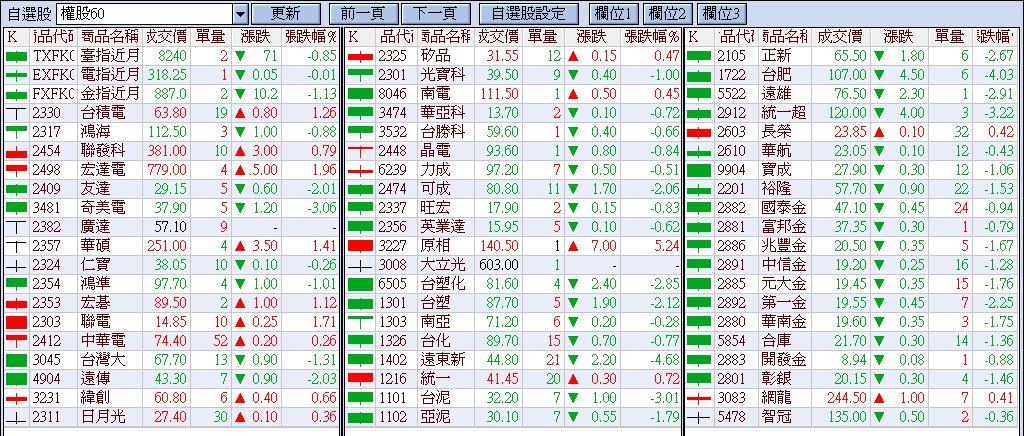Image resolution: width=1024 pixels, height=436 pixels.
Task: Select stock name 亞泥
Action: tap(436, 417)
